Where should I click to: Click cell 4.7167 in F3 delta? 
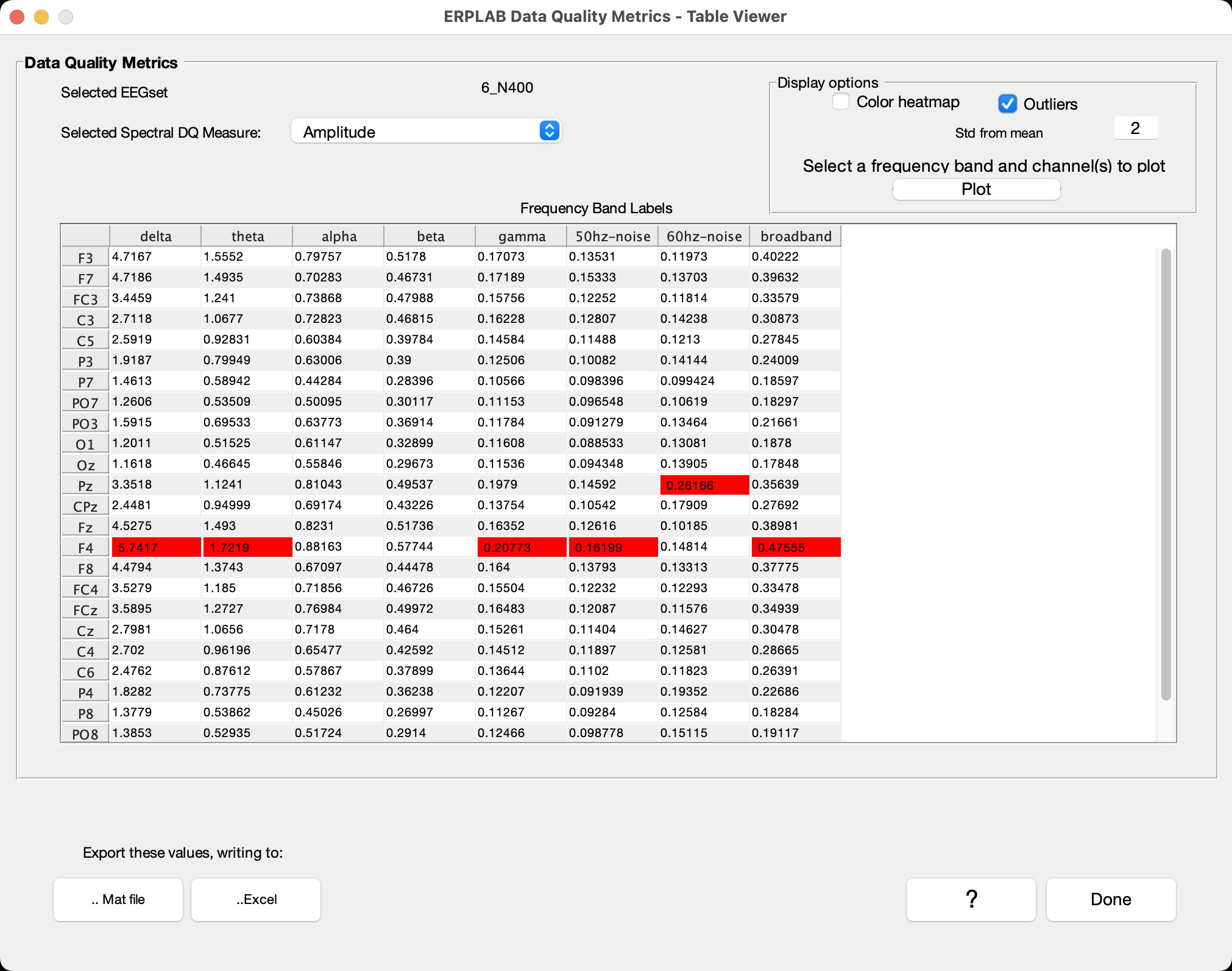pos(155,257)
